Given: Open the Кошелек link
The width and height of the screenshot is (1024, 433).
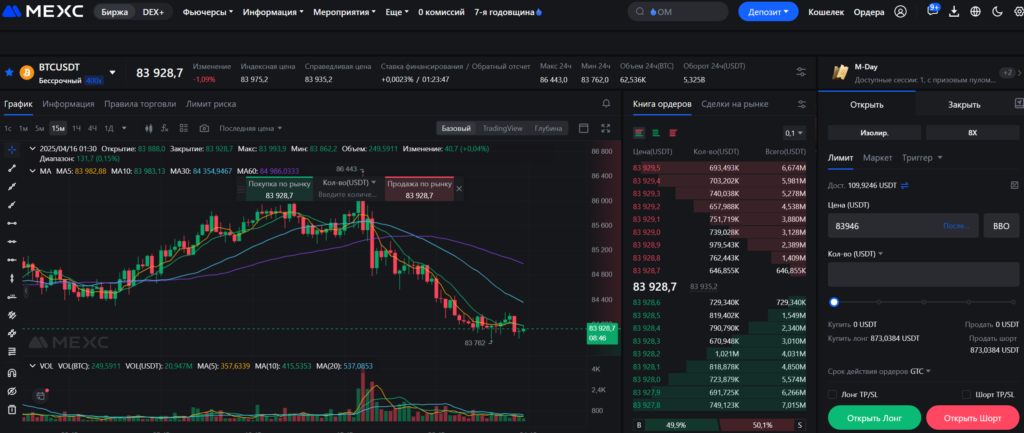Looking at the screenshot, I should tap(826, 12).
